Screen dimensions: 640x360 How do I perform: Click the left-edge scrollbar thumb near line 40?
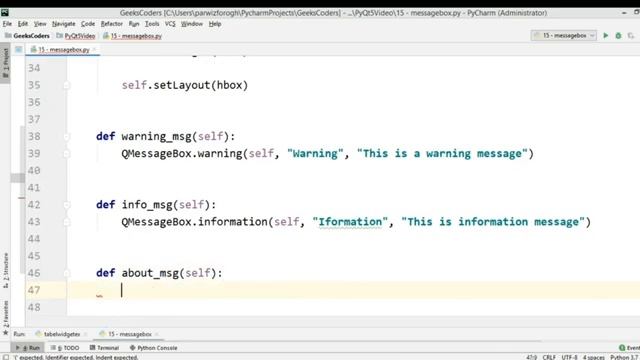click(17, 178)
